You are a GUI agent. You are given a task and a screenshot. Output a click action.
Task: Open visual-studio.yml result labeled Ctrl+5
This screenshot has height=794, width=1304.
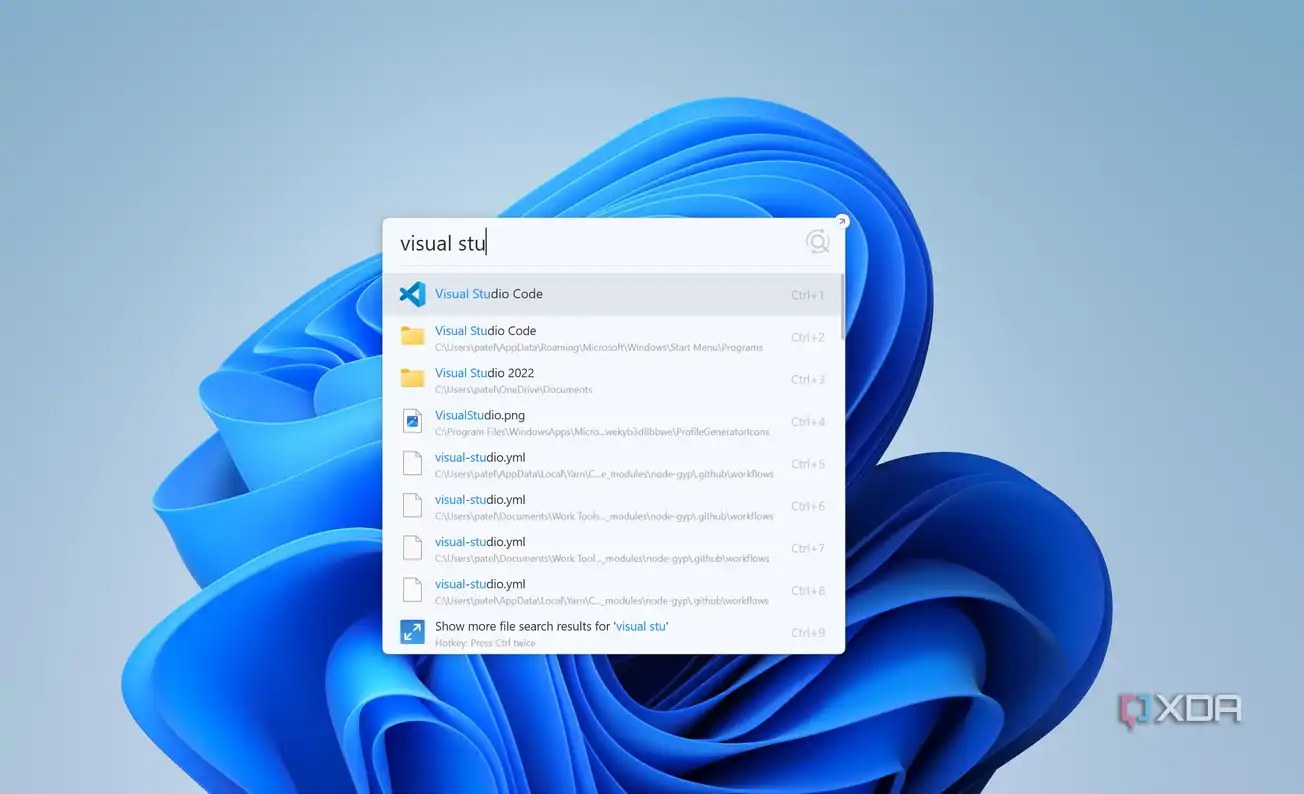point(613,464)
